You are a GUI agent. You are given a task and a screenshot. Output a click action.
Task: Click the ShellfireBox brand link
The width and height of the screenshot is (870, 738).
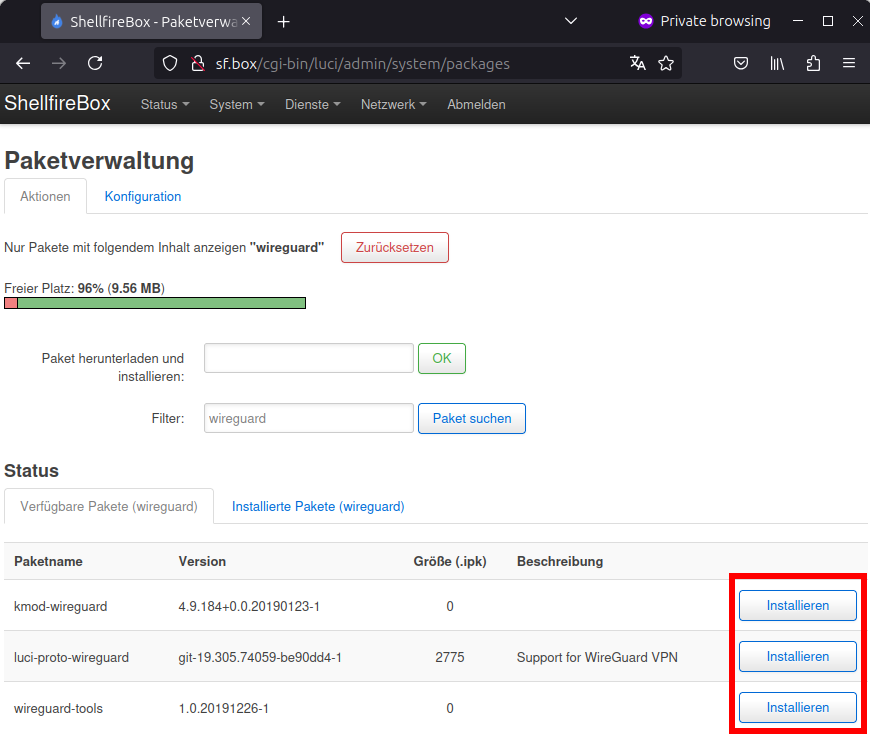(58, 103)
